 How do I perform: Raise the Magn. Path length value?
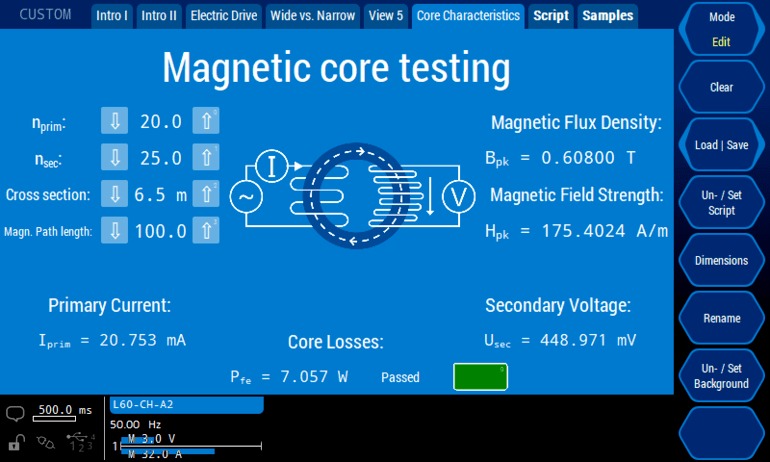point(205,231)
